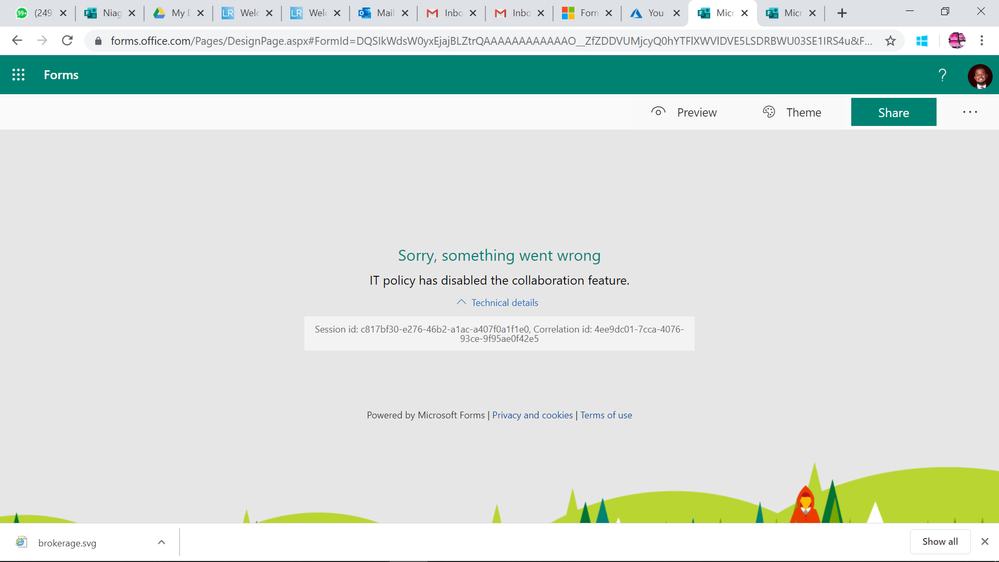The width and height of the screenshot is (999, 562).
Task: Click the help question mark icon
Action: click(942, 75)
